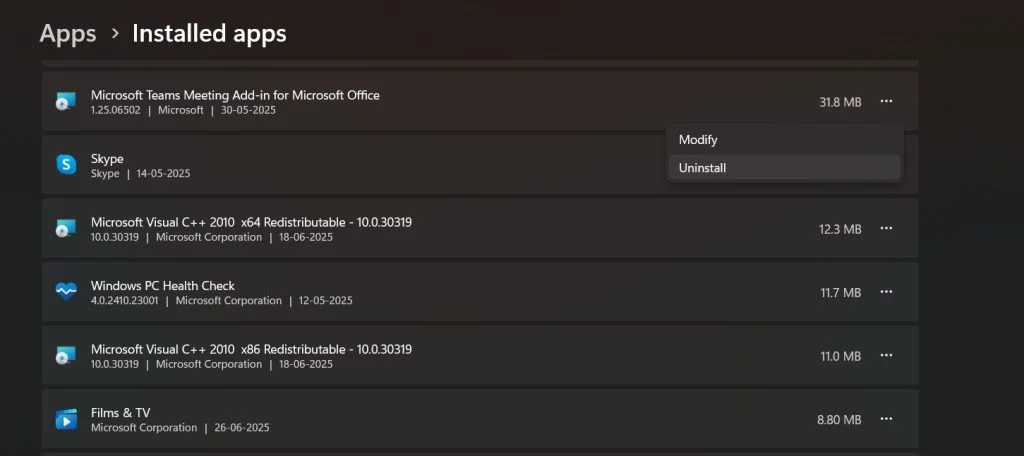The width and height of the screenshot is (1024, 456).
Task: Open more options for Visual C++ x64 Redistributable
Action: 886,229
